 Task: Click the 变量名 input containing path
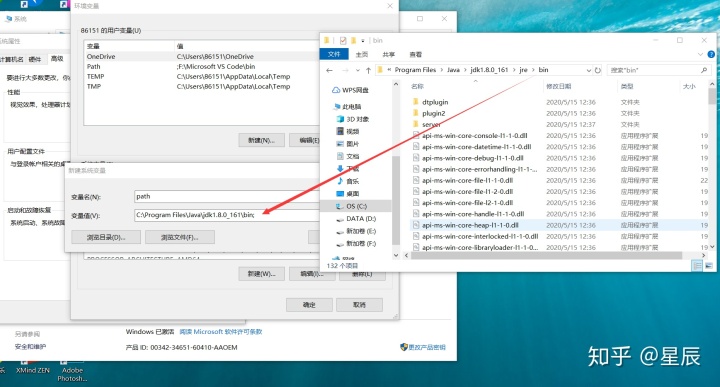click(227, 196)
